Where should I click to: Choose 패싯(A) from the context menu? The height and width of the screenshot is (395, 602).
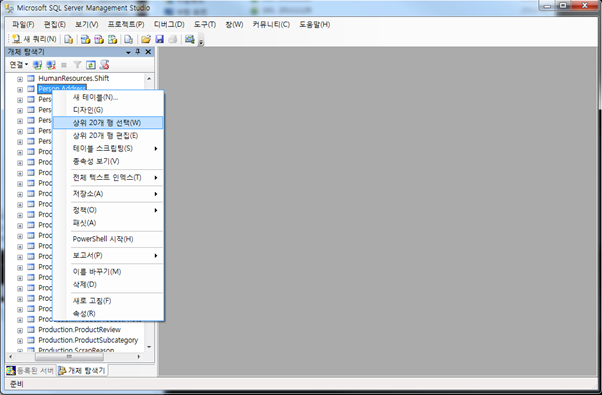pos(108,223)
